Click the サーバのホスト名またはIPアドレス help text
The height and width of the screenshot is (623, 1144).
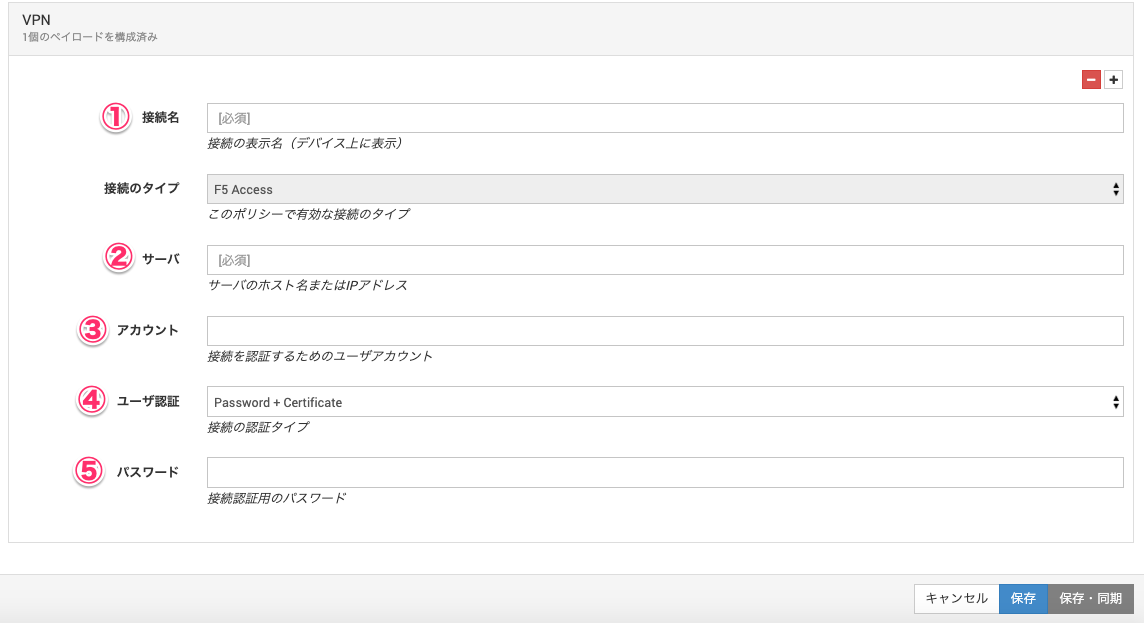[307, 285]
